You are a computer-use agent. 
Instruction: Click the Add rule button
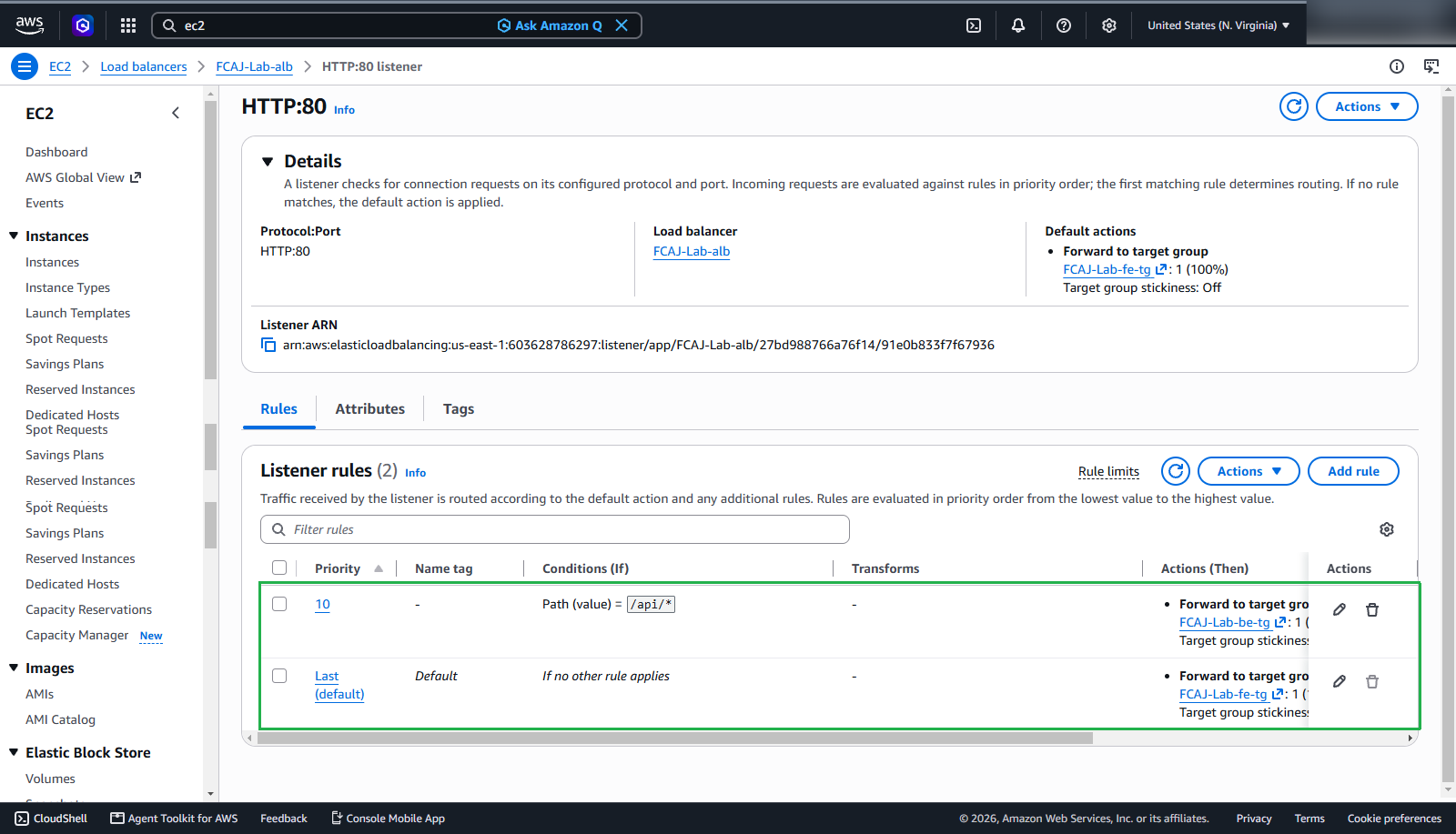pyautogui.click(x=1353, y=471)
